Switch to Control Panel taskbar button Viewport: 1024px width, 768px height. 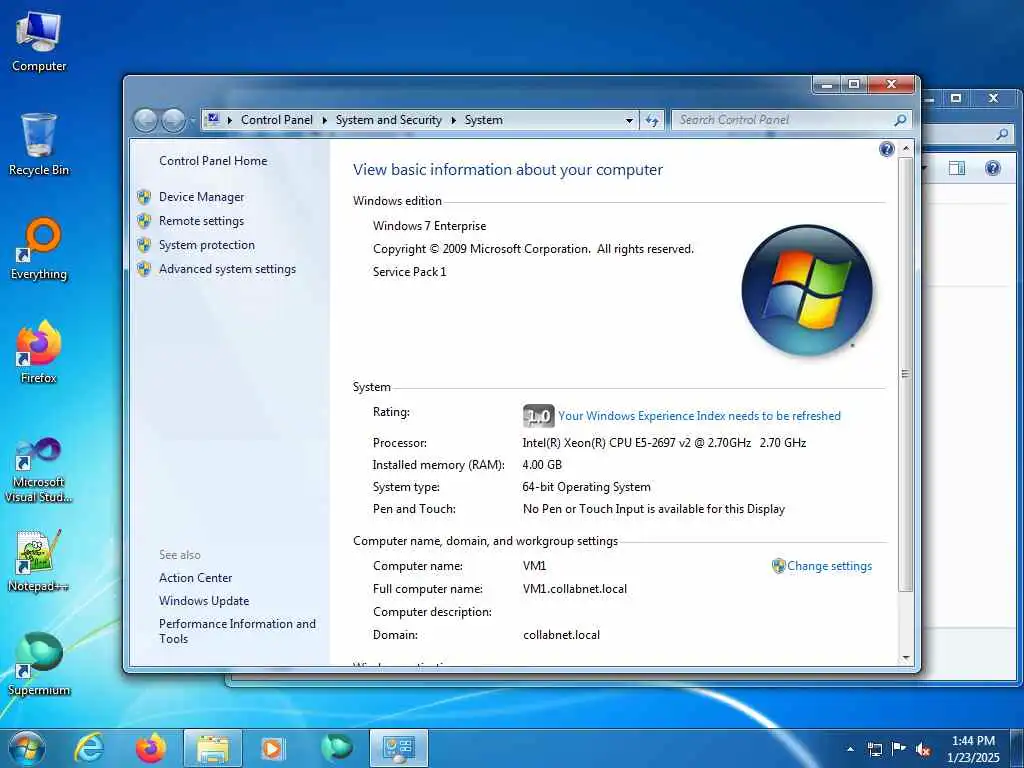[x=399, y=748]
